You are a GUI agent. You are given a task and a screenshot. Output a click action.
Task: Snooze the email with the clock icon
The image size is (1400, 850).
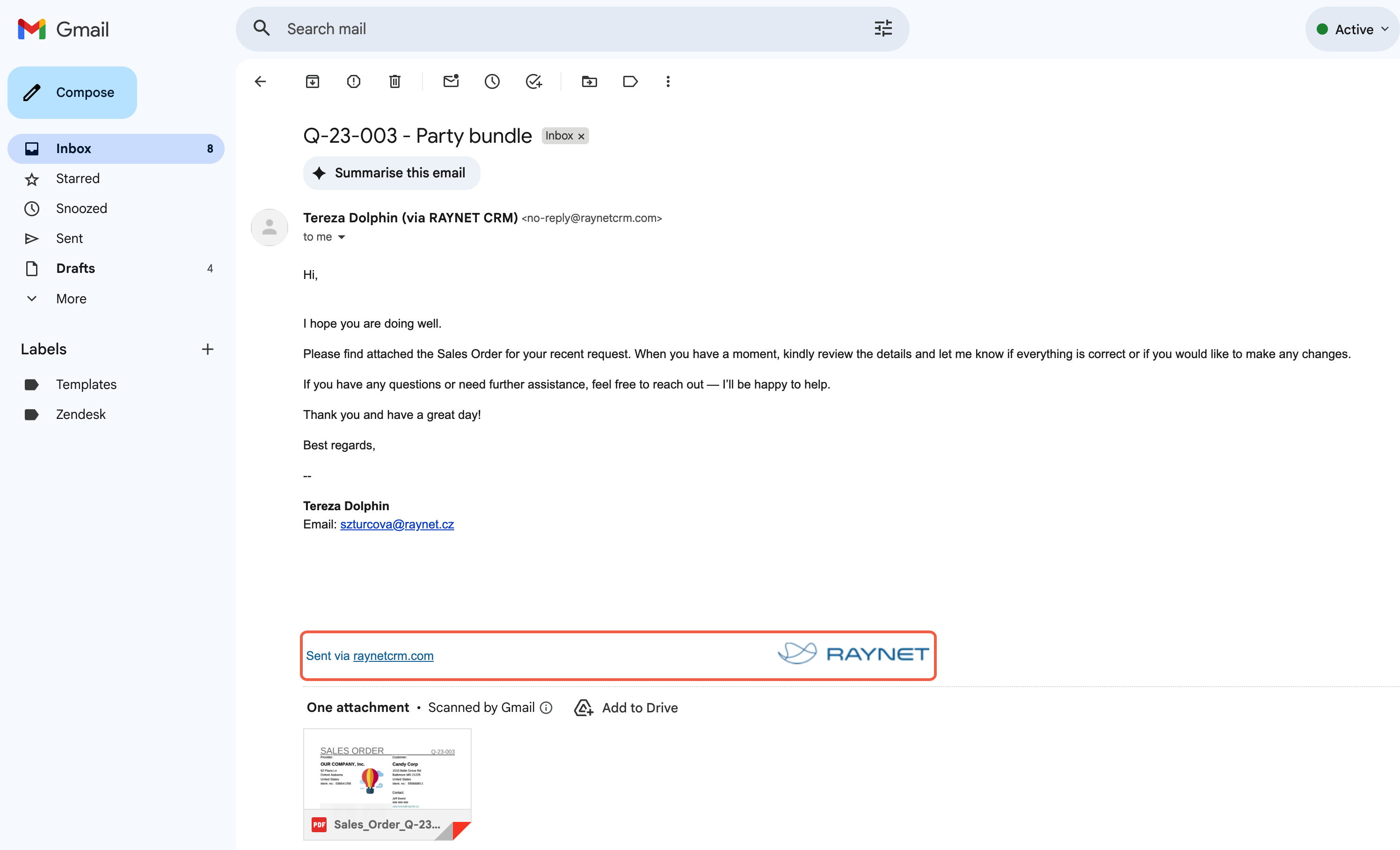492,82
